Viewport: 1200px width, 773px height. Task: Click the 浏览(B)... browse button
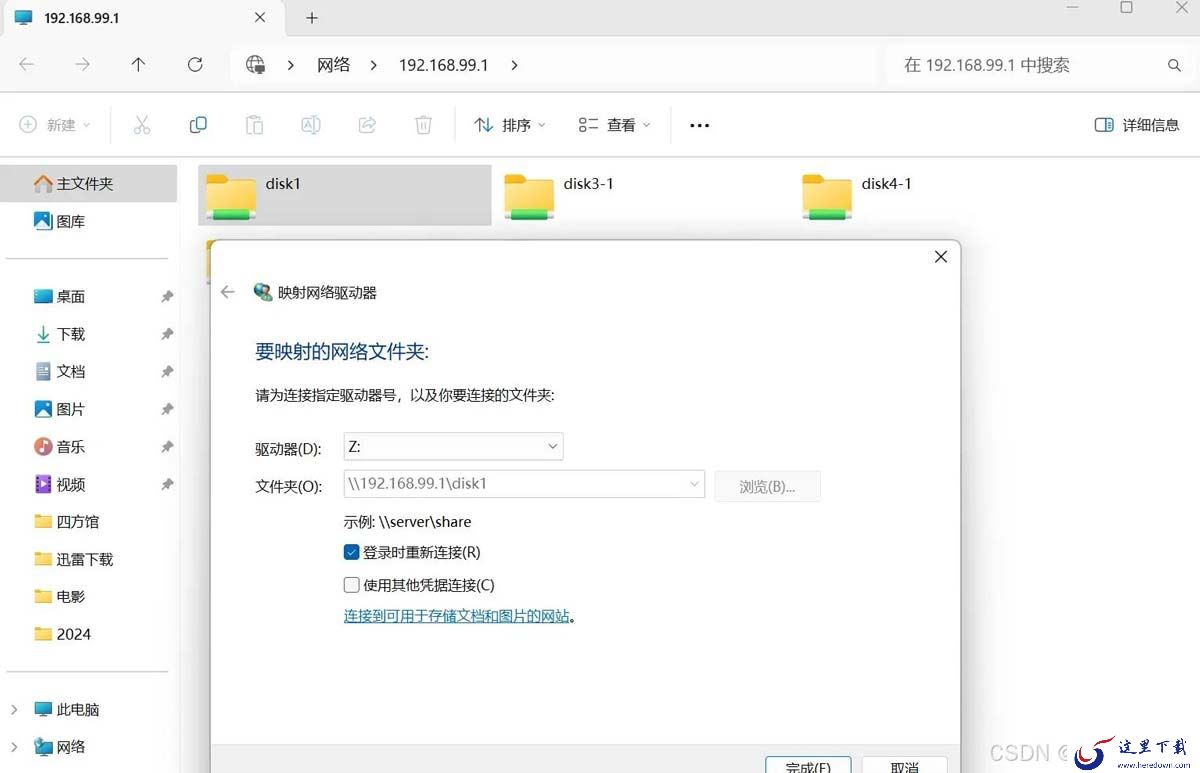pos(767,486)
